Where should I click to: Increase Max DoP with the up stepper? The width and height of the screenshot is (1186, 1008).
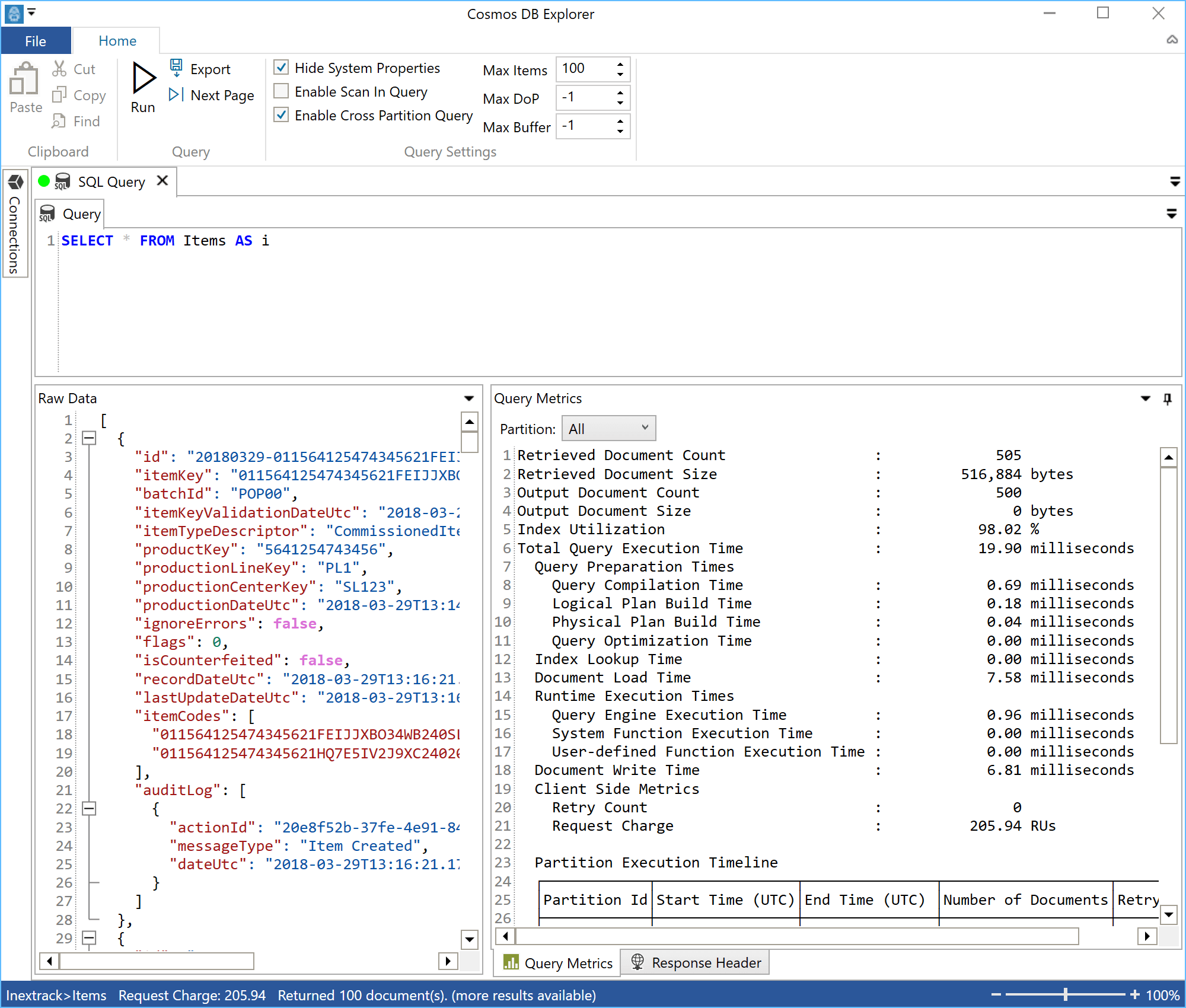point(620,92)
